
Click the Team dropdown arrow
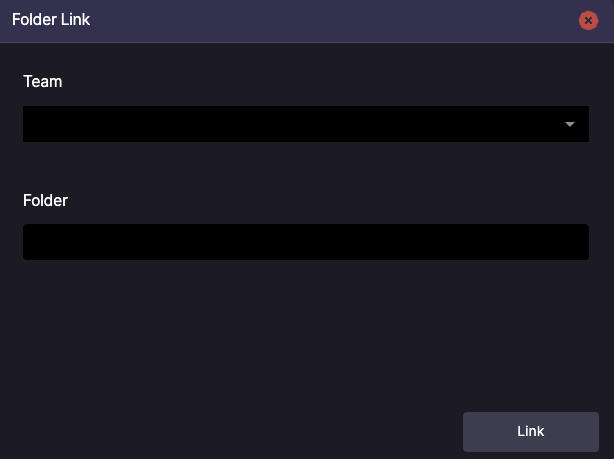570,124
